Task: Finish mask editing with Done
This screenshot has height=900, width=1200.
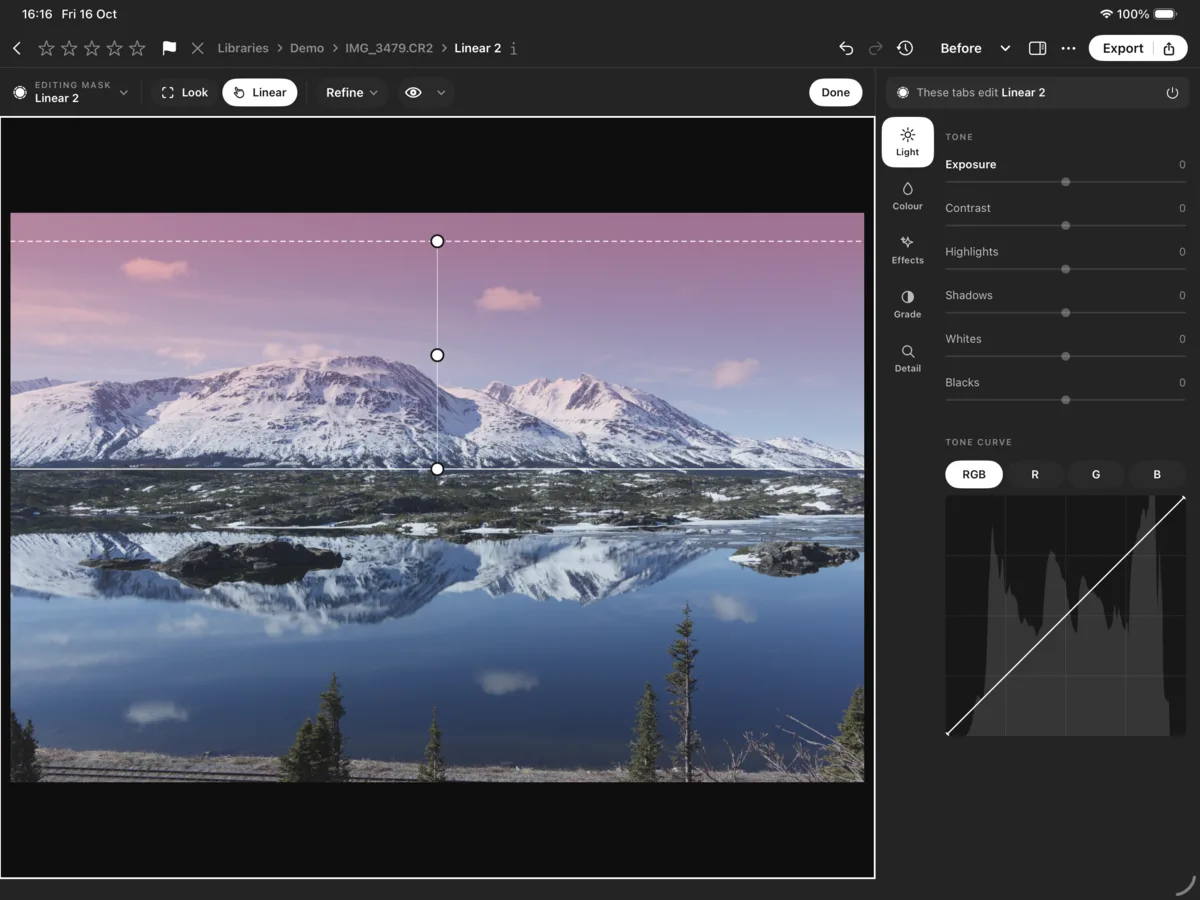Action: pos(835,92)
